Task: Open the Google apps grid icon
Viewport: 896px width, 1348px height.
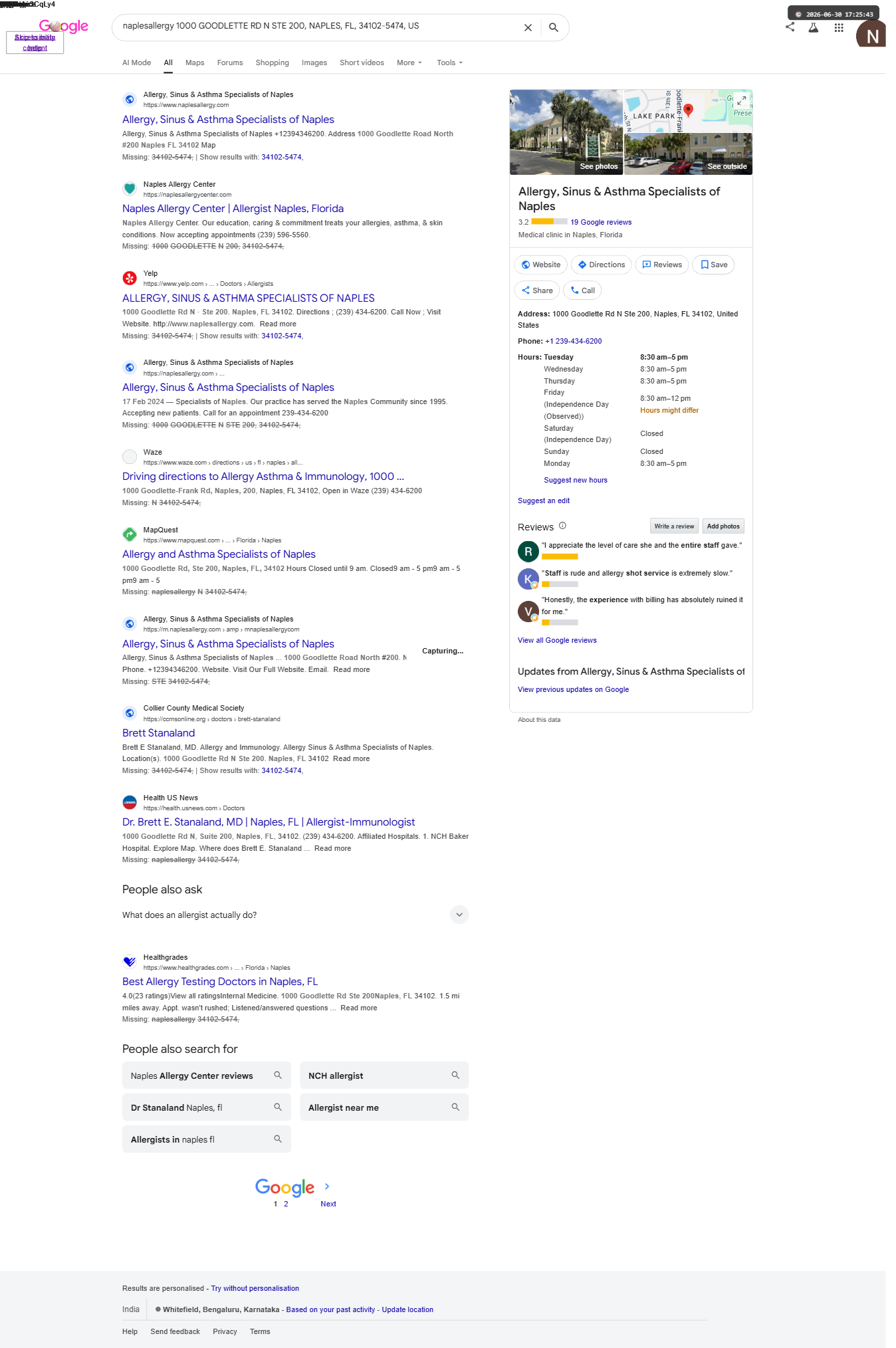Action: [x=839, y=28]
